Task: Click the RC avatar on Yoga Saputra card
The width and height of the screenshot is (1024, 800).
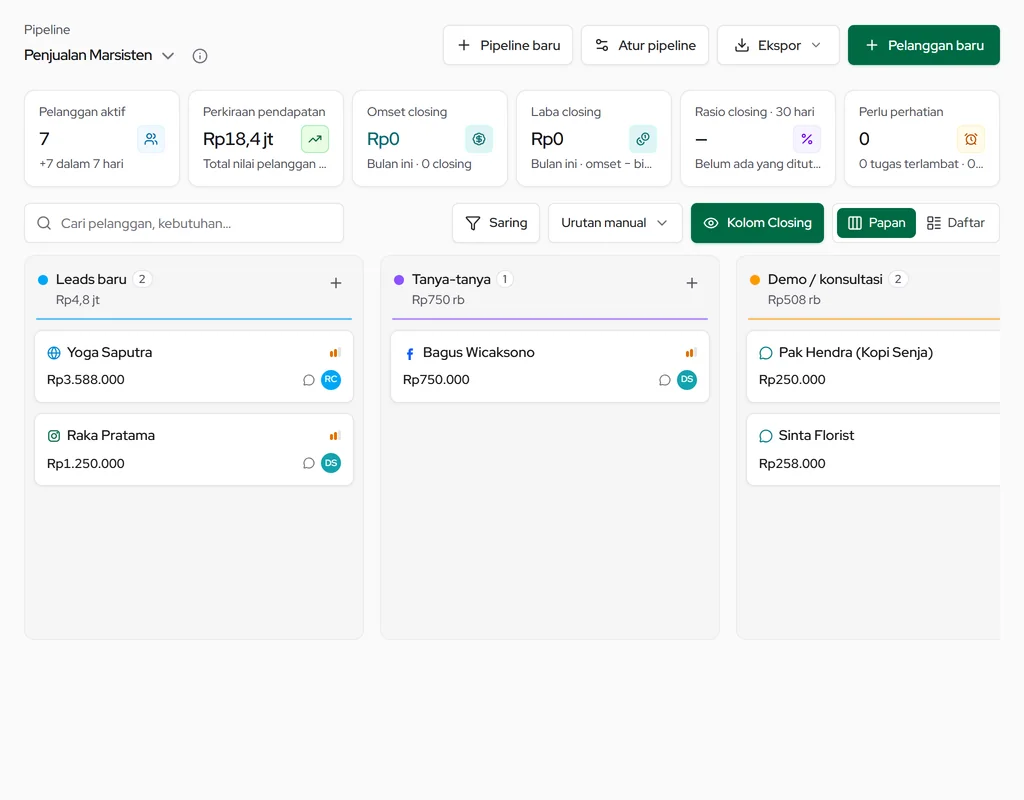Action: coord(331,379)
